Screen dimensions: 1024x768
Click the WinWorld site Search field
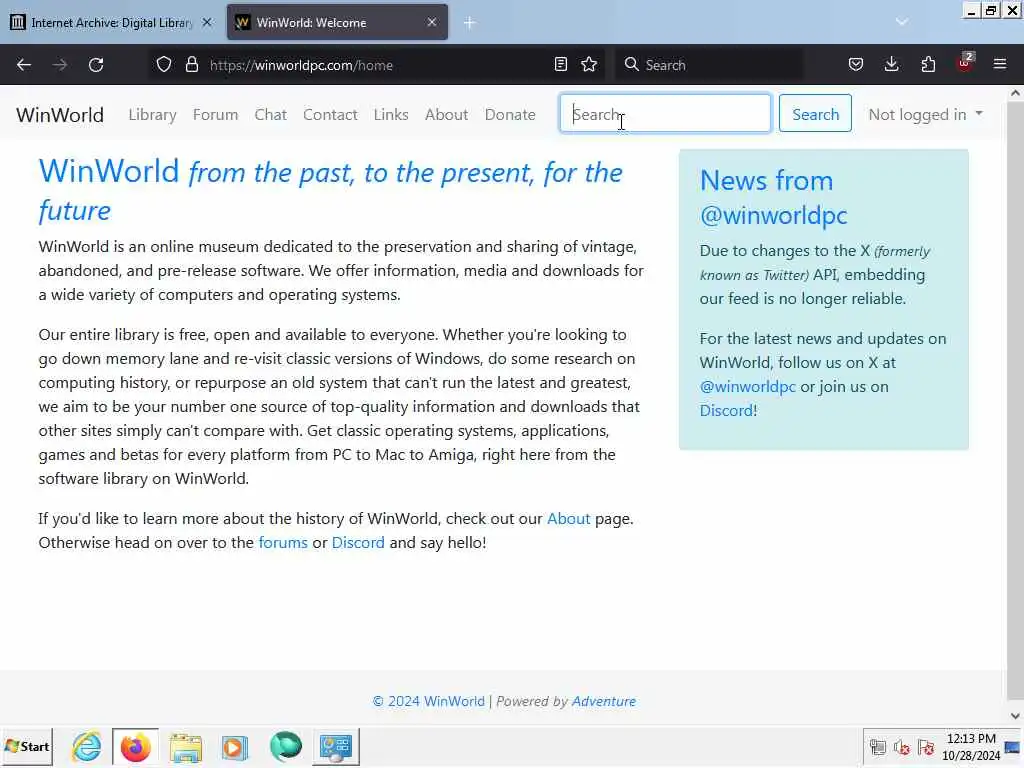[665, 114]
